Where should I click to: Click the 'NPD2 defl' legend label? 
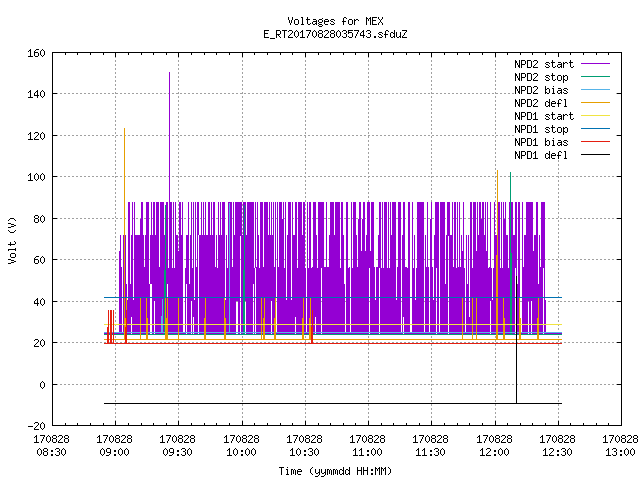541,103
